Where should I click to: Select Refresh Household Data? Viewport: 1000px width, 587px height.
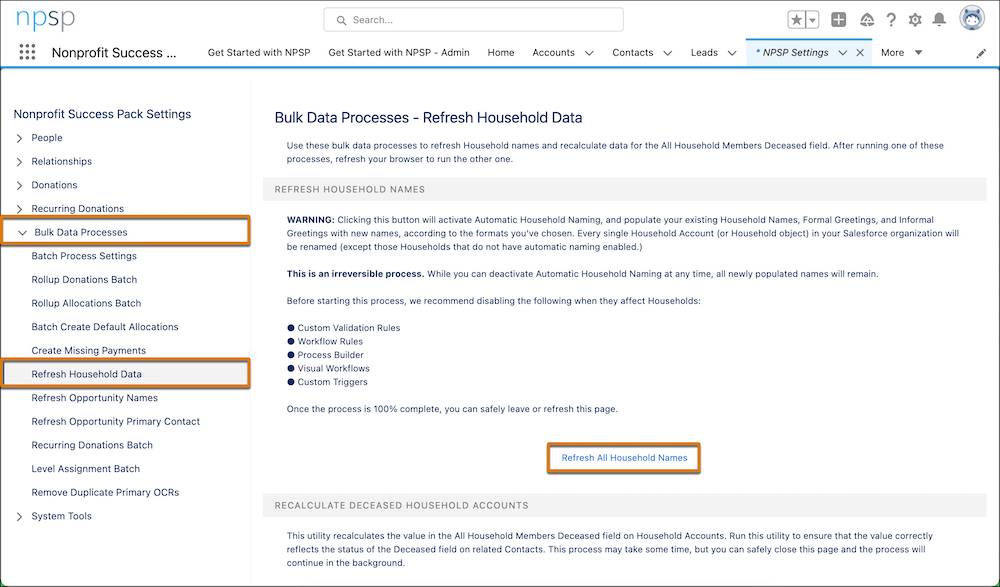125,374
